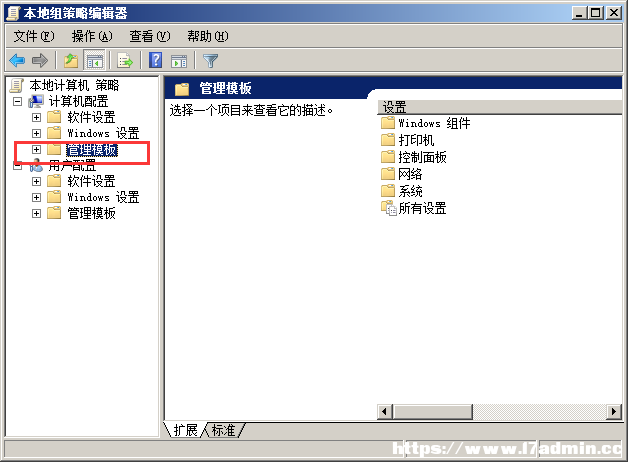Screen dimensions: 628x462
Task: Open the 操作(A) menu
Action: [x=92, y=36]
